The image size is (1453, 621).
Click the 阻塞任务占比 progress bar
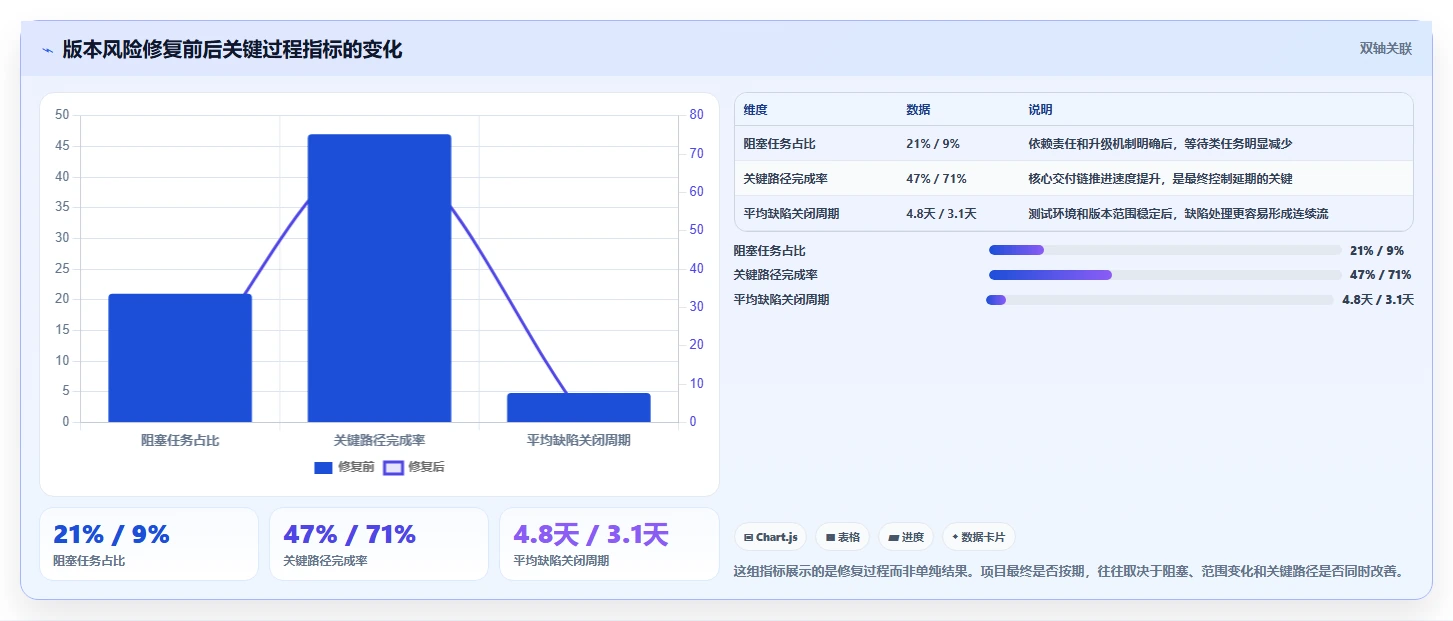click(1165, 250)
